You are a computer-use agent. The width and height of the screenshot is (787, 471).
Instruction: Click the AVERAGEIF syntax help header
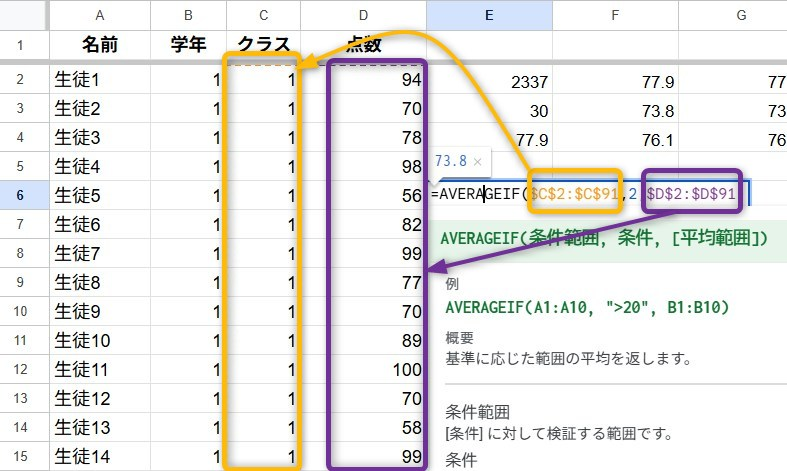[604, 237]
